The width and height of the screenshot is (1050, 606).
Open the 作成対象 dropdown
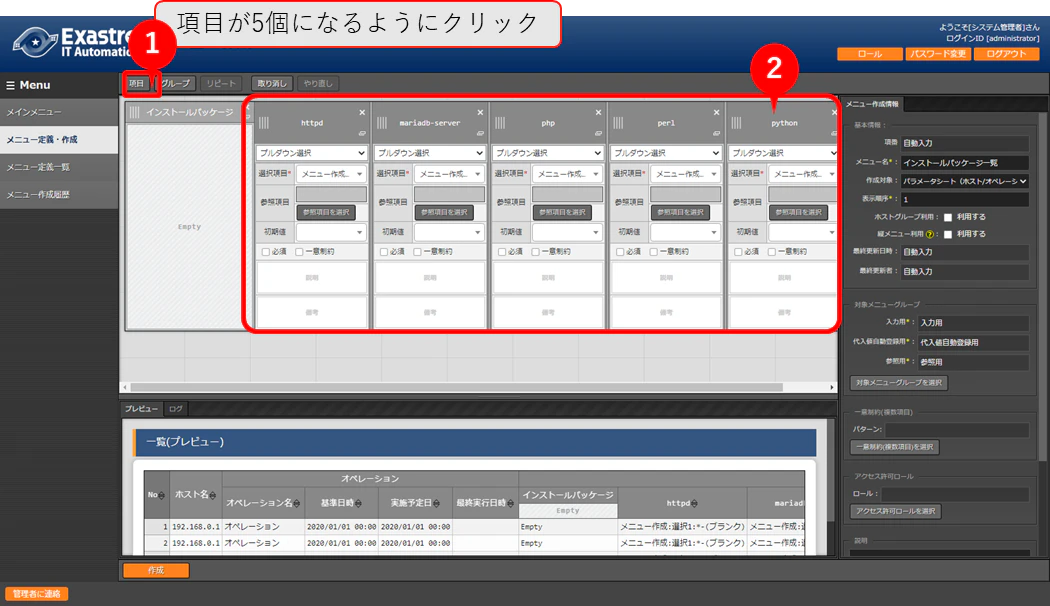point(964,181)
